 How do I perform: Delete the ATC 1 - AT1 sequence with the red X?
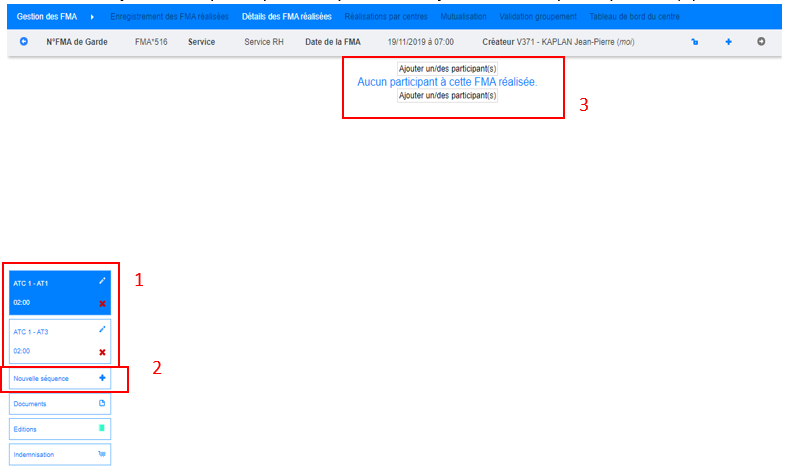tap(102, 303)
